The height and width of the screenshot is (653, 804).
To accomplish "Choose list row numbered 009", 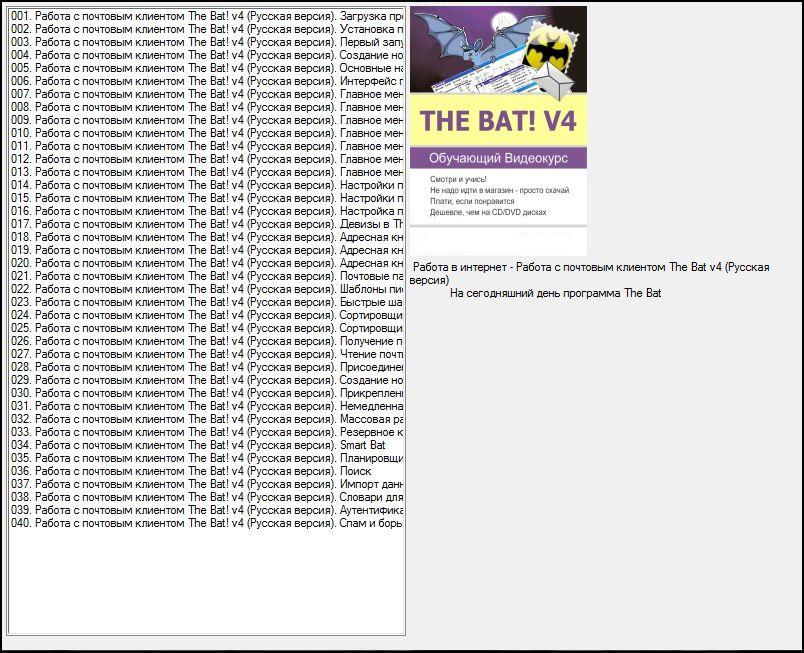I will tap(207, 120).
